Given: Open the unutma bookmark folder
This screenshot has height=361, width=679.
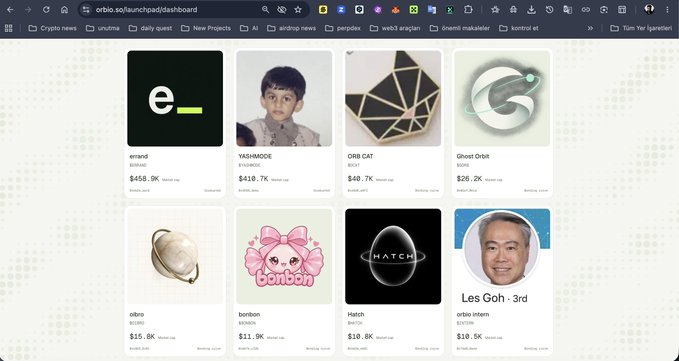Looking at the screenshot, I should pyautogui.click(x=103, y=28).
